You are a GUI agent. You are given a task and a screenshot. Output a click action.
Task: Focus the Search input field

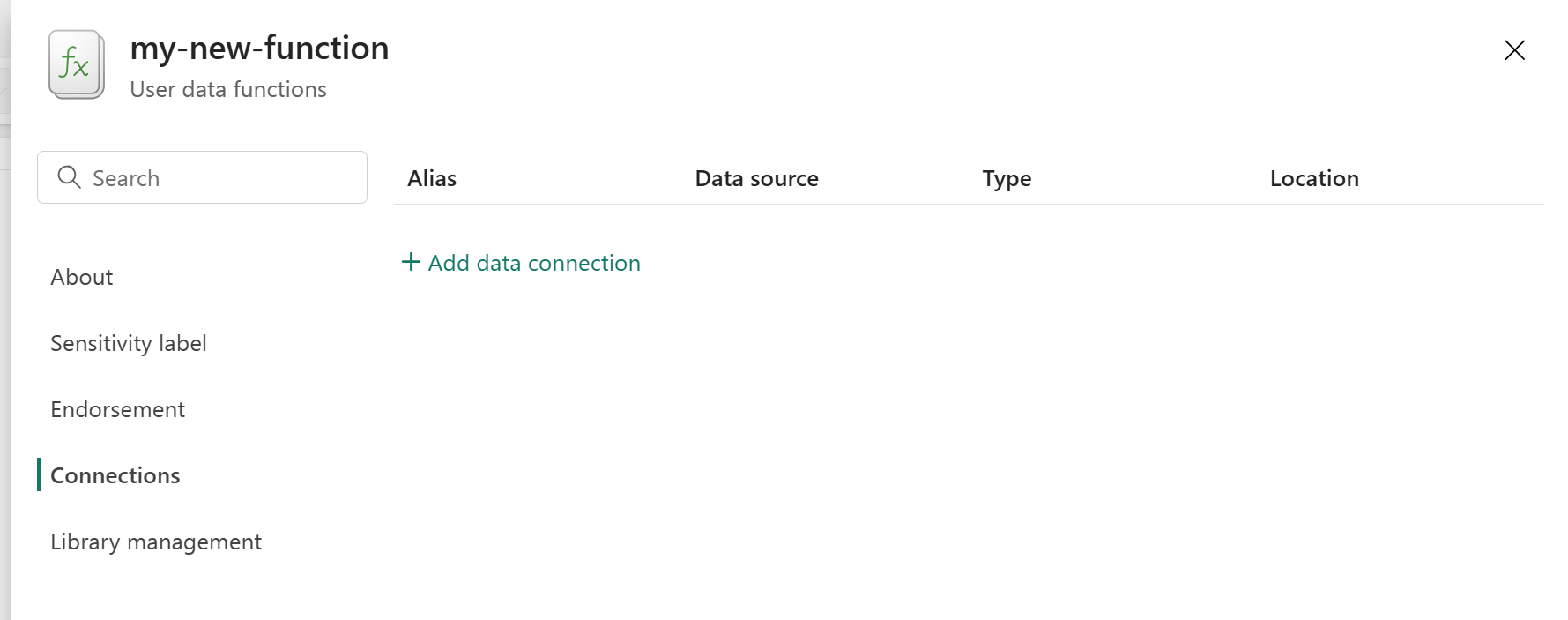(x=202, y=177)
